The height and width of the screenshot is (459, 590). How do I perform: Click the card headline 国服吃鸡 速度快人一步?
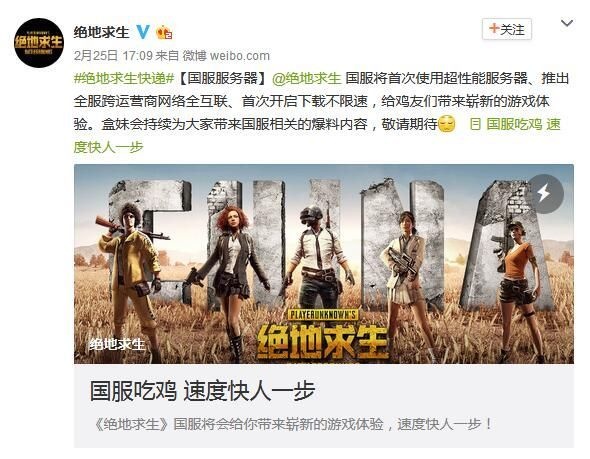tap(202, 391)
